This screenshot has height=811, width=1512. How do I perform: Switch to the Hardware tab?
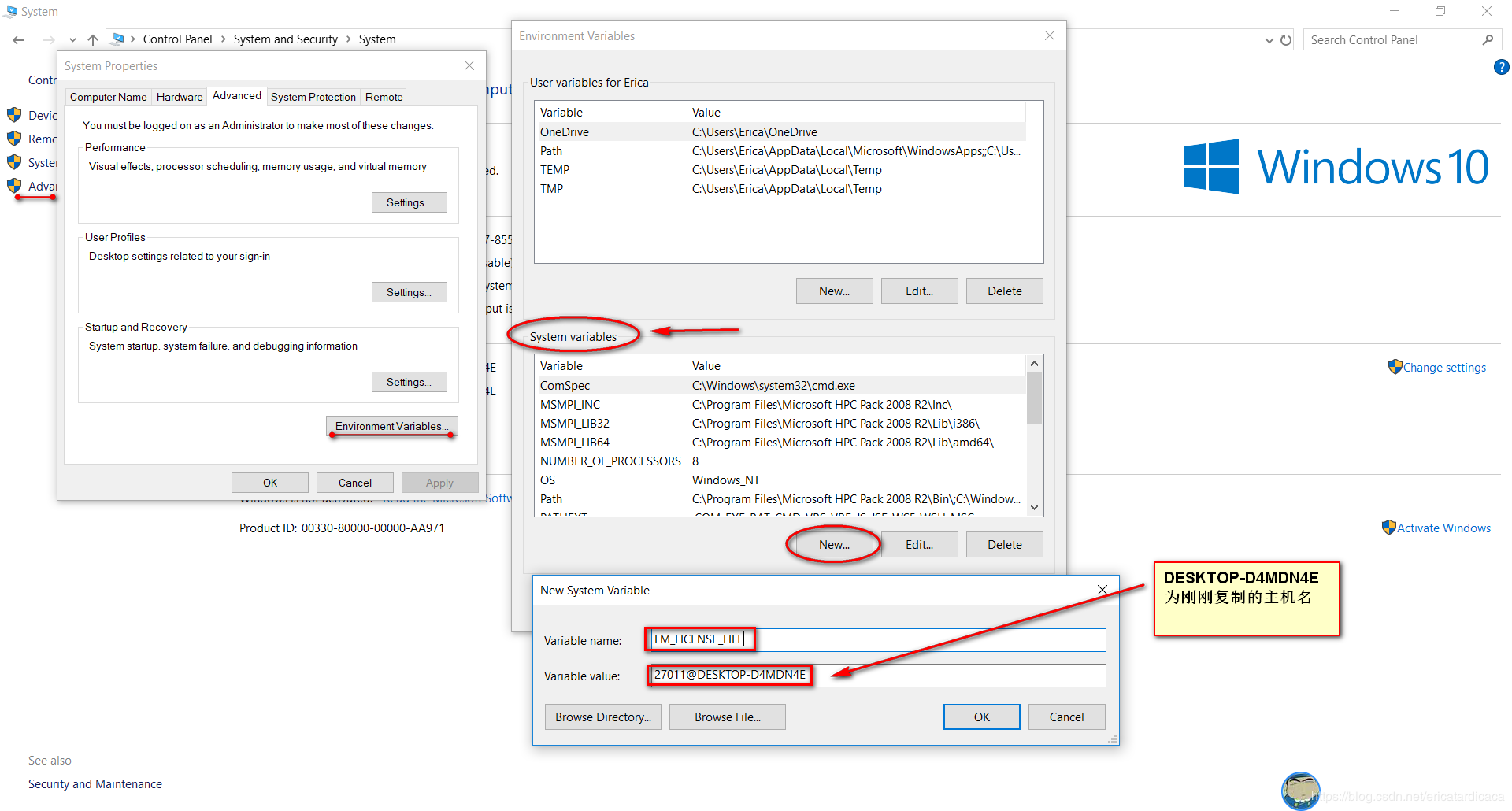tap(180, 97)
